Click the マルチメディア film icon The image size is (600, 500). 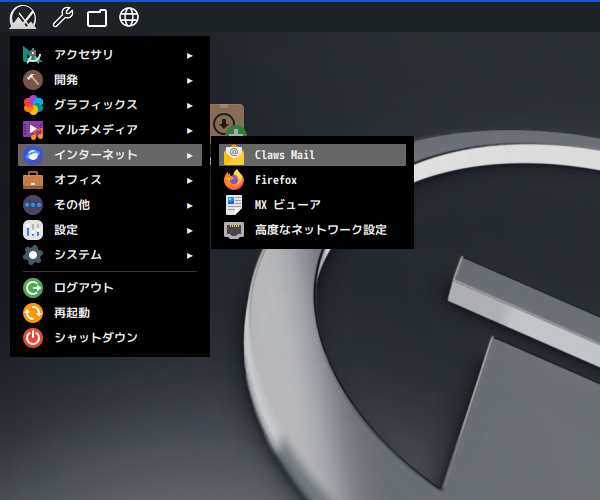pyautogui.click(x=33, y=130)
